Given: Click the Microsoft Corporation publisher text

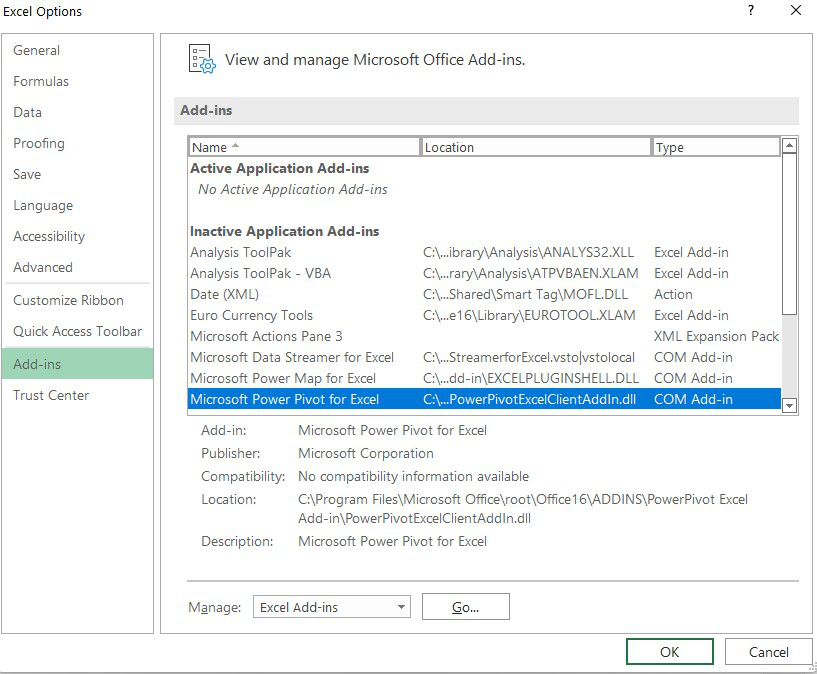Looking at the screenshot, I should point(366,453).
